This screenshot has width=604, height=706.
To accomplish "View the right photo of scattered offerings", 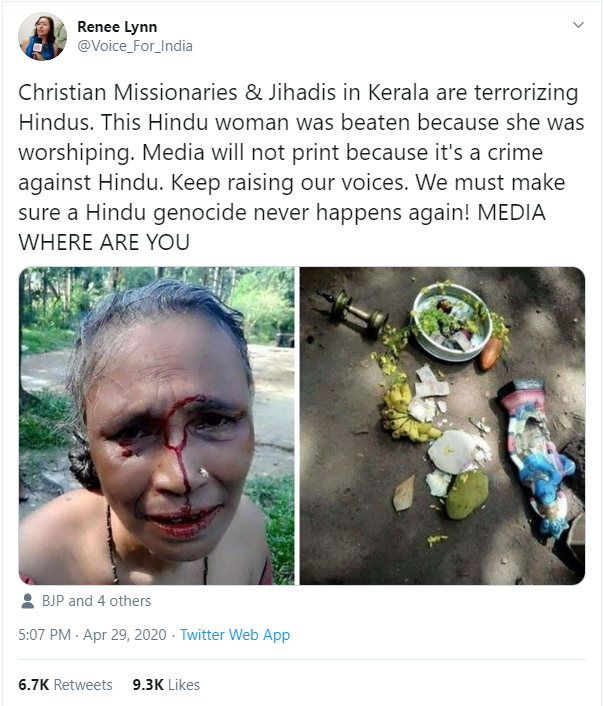I will pos(442,426).
